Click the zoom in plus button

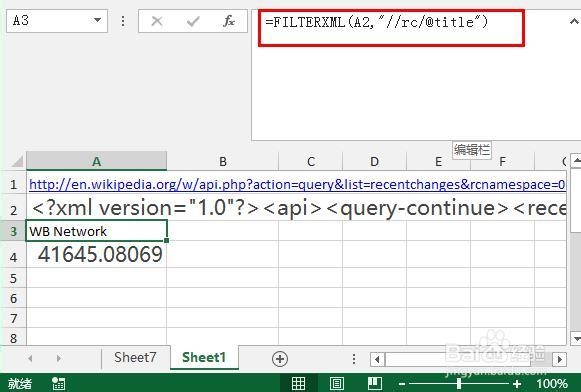[517, 384]
